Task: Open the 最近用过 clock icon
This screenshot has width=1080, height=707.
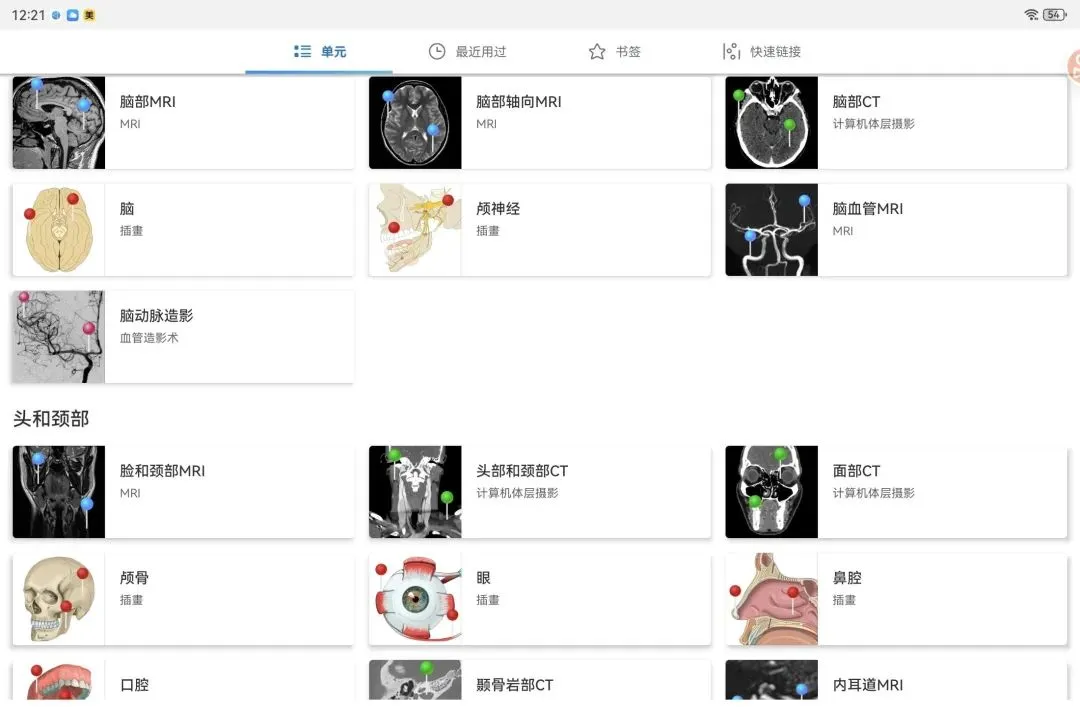Action: coord(437,52)
